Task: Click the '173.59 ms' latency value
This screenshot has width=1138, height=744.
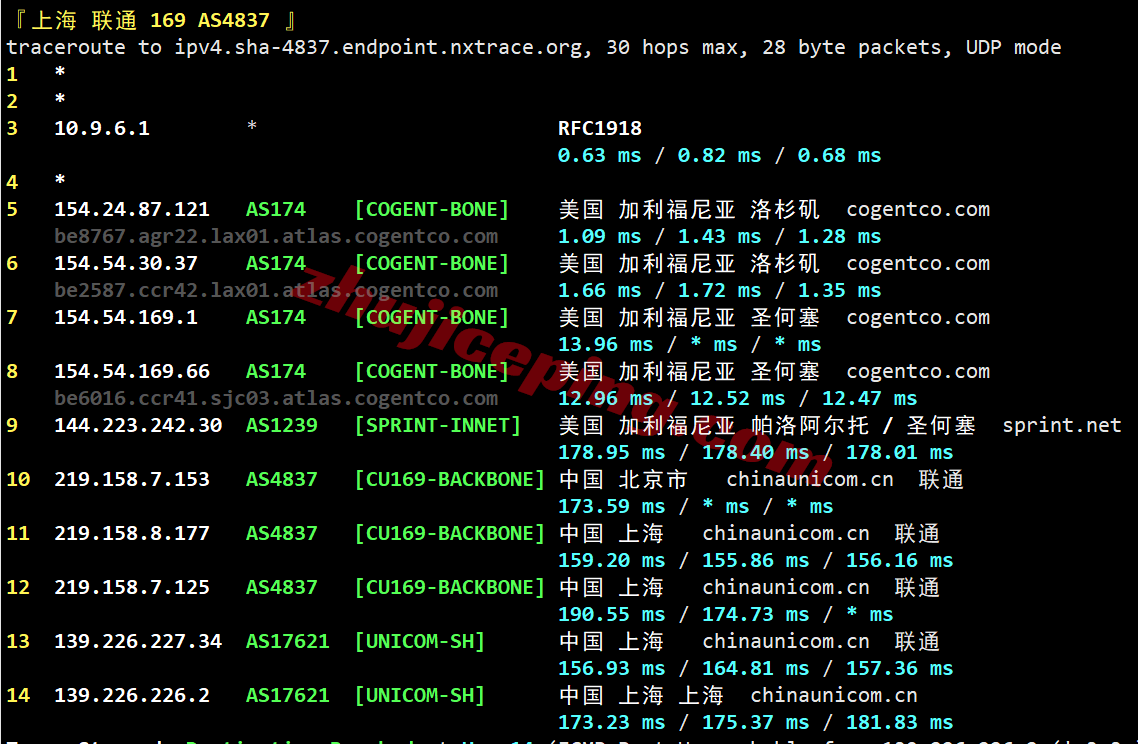Action: point(611,507)
